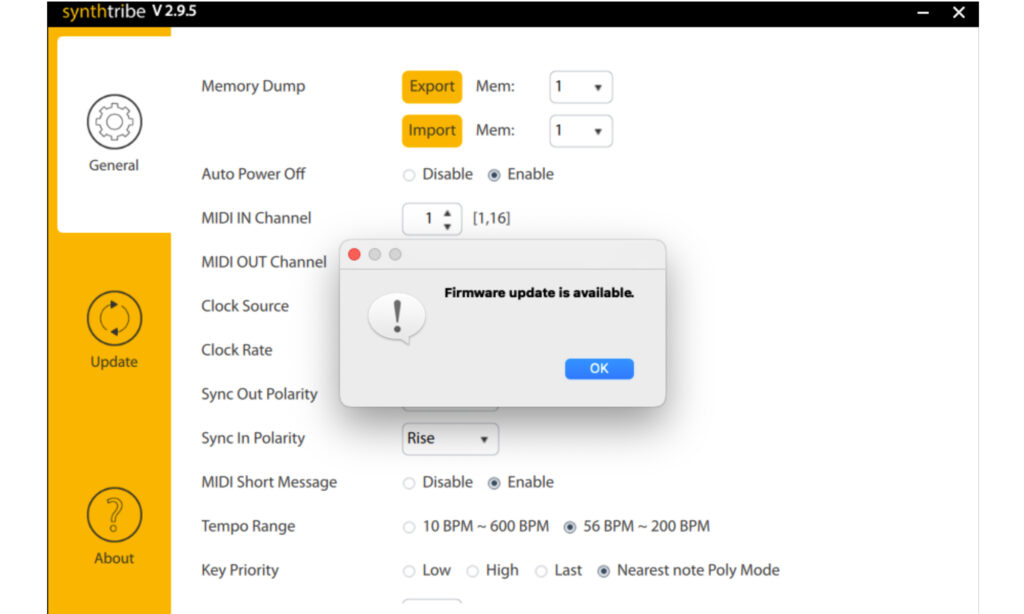
Task: Click the synthtribe V2.9.5 title text
Action: (129, 12)
